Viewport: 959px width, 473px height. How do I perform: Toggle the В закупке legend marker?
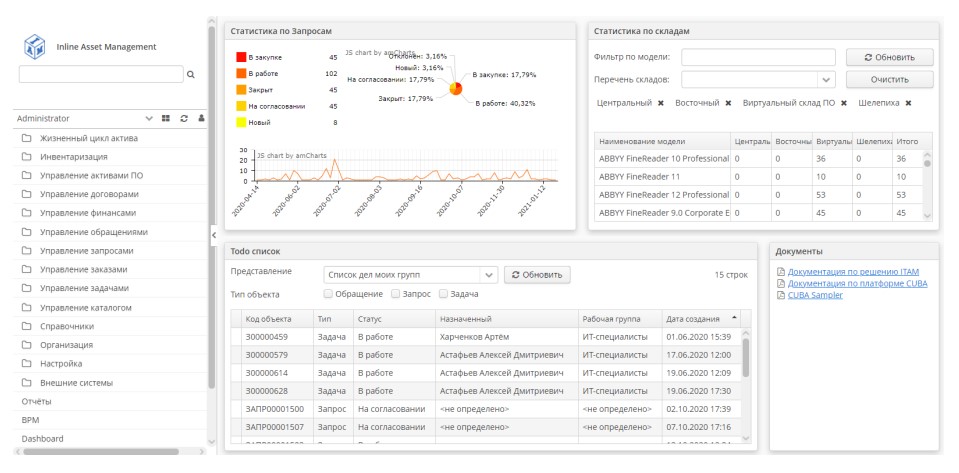241,58
